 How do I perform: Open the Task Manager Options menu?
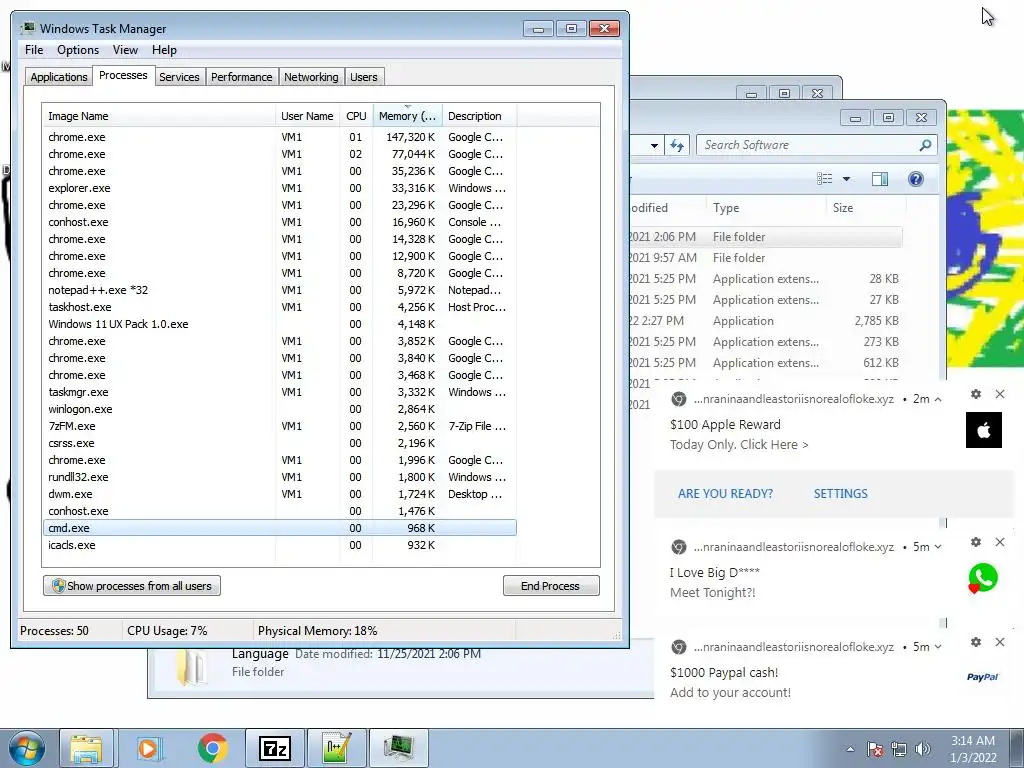[78, 50]
